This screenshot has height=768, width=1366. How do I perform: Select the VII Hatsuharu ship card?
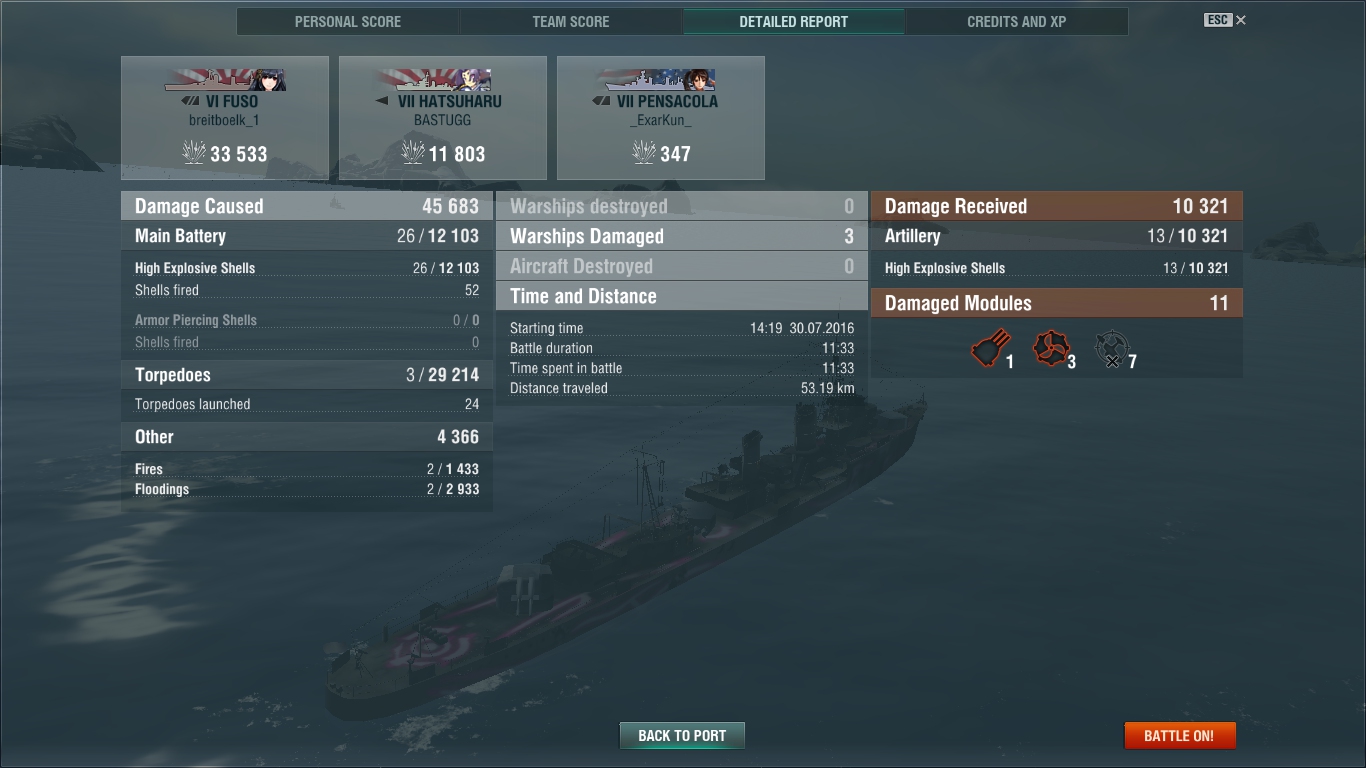(x=443, y=118)
